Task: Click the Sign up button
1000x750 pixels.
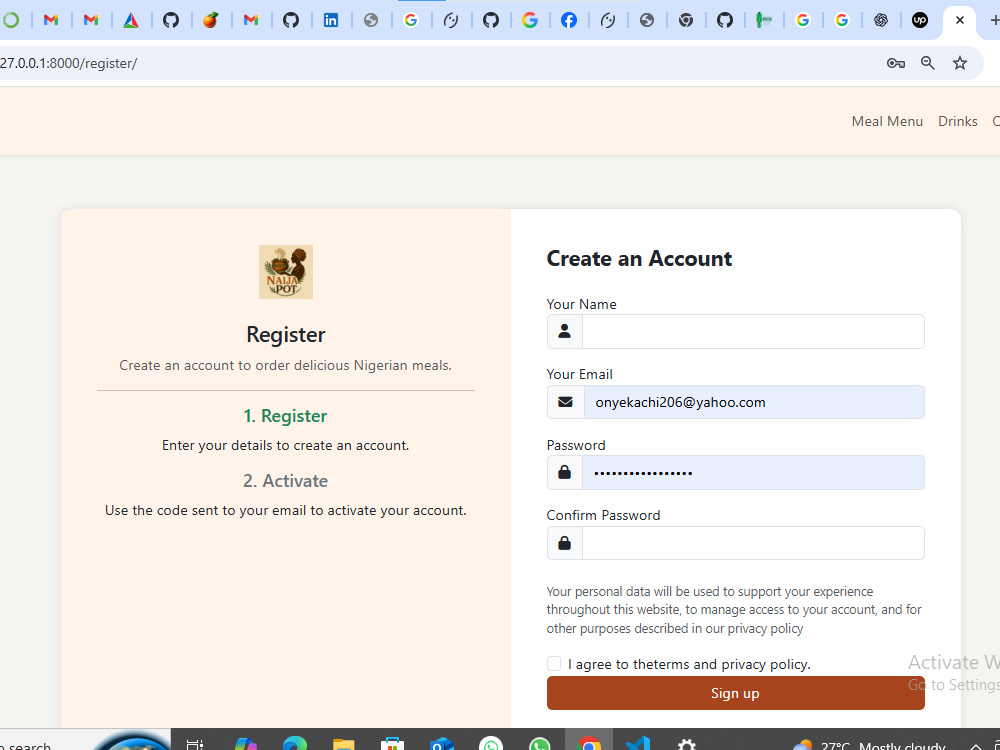Action: coord(735,693)
